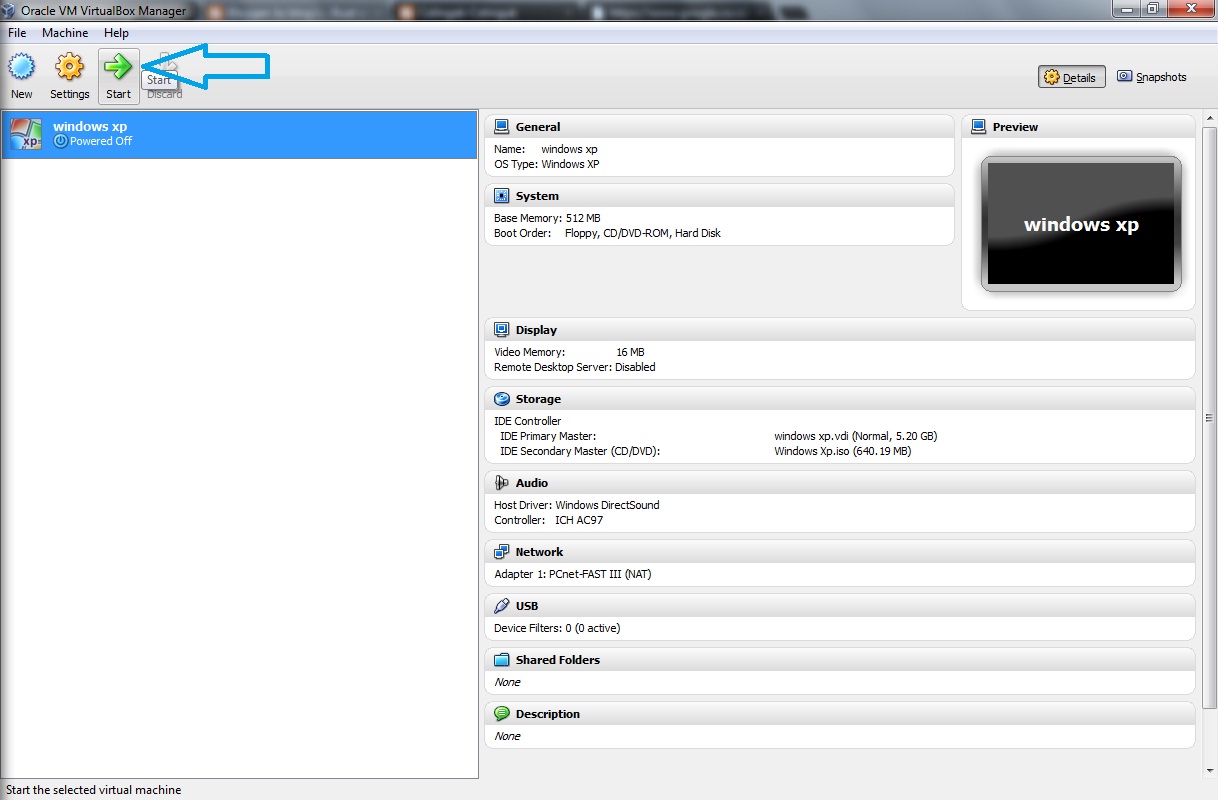This screenshot has width=1218, height=800.
Task: Open the Machine menu
Action: (65, 33)
